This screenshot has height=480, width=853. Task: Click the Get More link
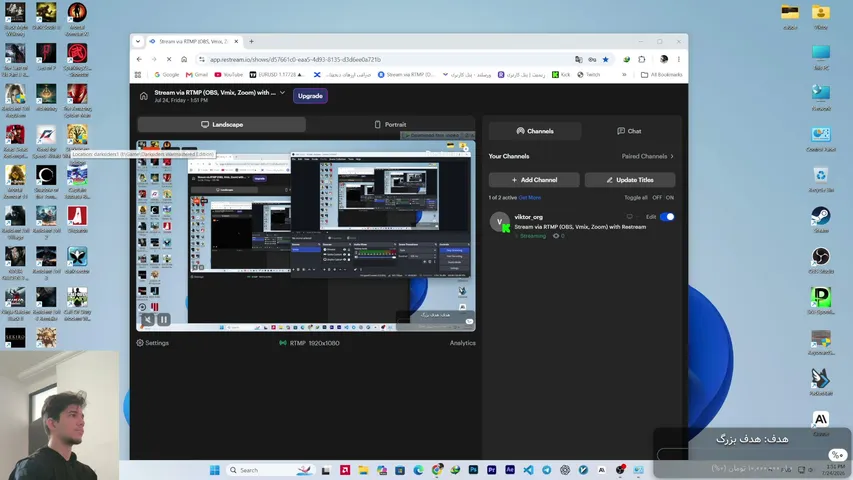pyautogui.click(x=529, y=198)
